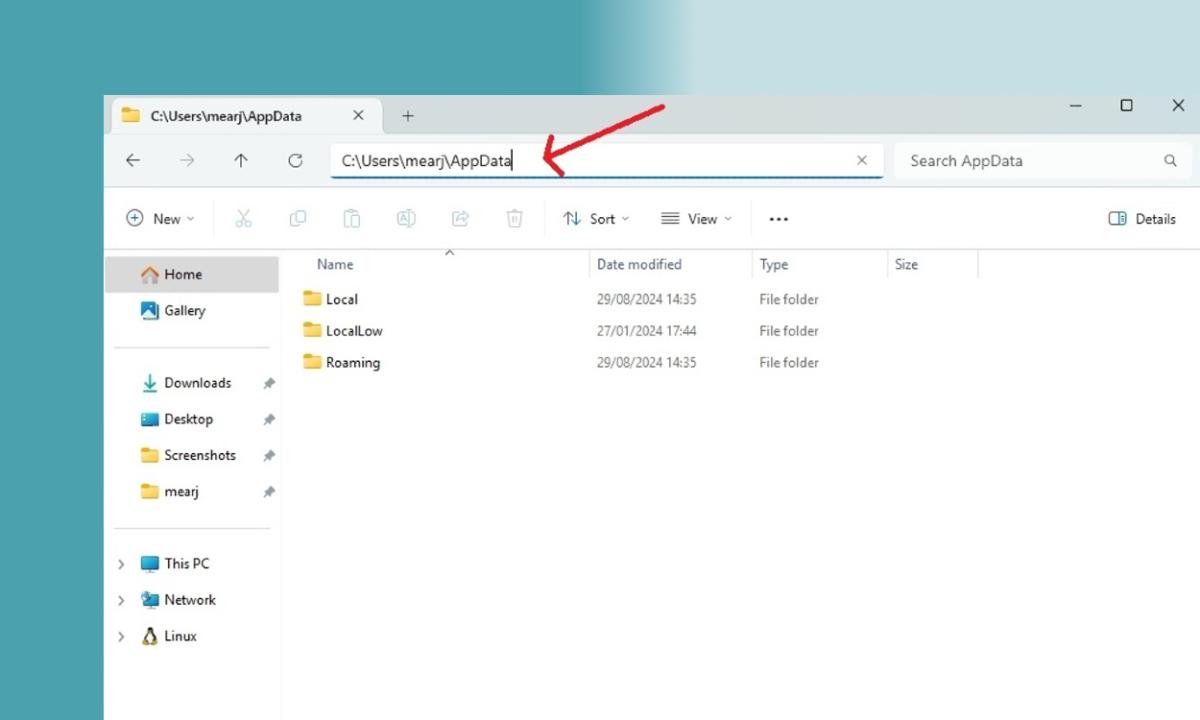1200x720 pixels.
Task: Click the Copy icon
Action: (x=297, y=218)
